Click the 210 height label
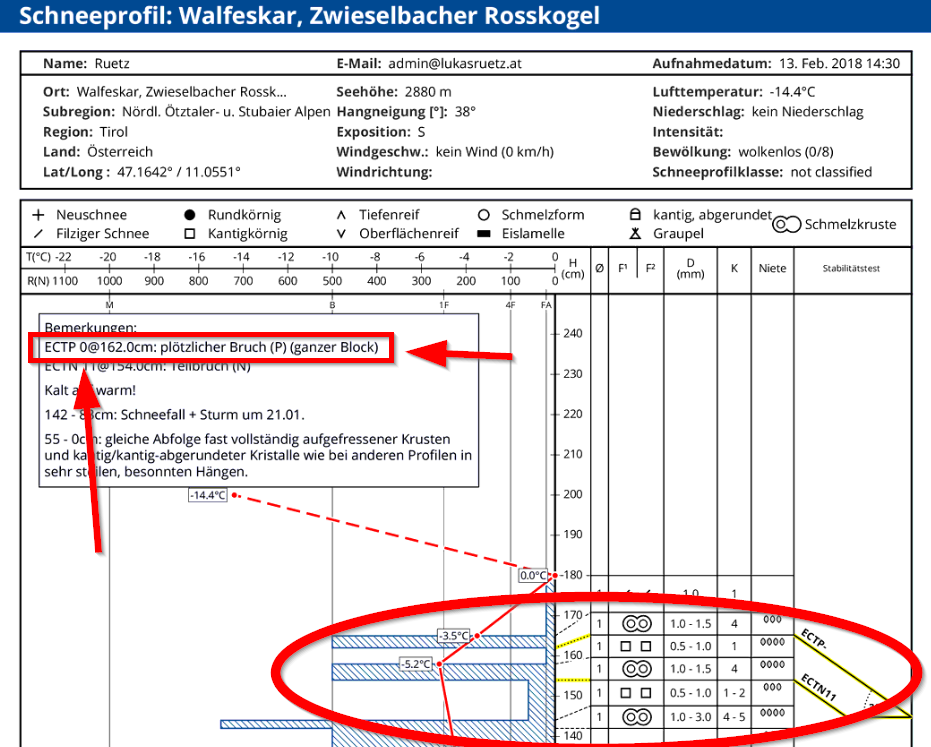Image resolution: width=931 pixels, height=747 pixels. pyautogui.click(x=573, y=454)
